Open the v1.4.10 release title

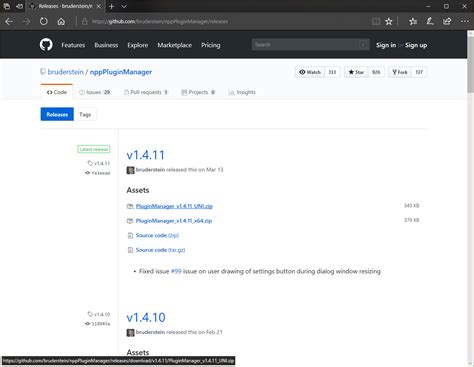coord(146,317)
